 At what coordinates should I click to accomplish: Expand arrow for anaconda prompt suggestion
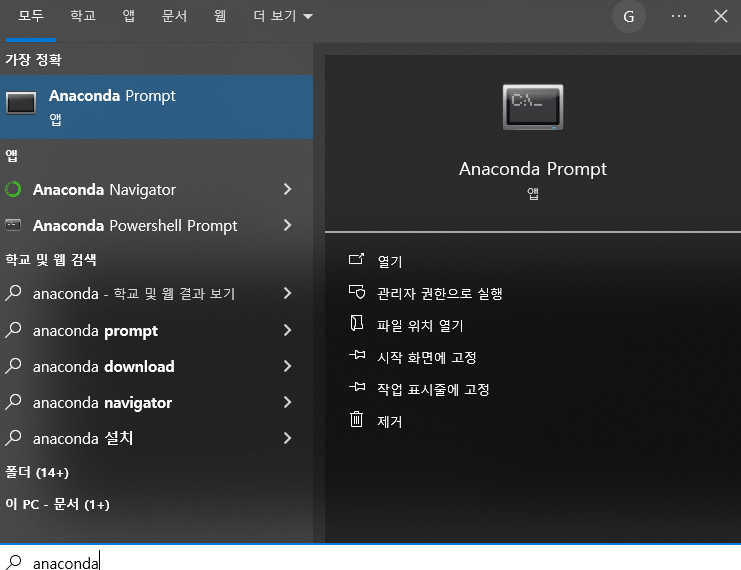click(287, 330)
